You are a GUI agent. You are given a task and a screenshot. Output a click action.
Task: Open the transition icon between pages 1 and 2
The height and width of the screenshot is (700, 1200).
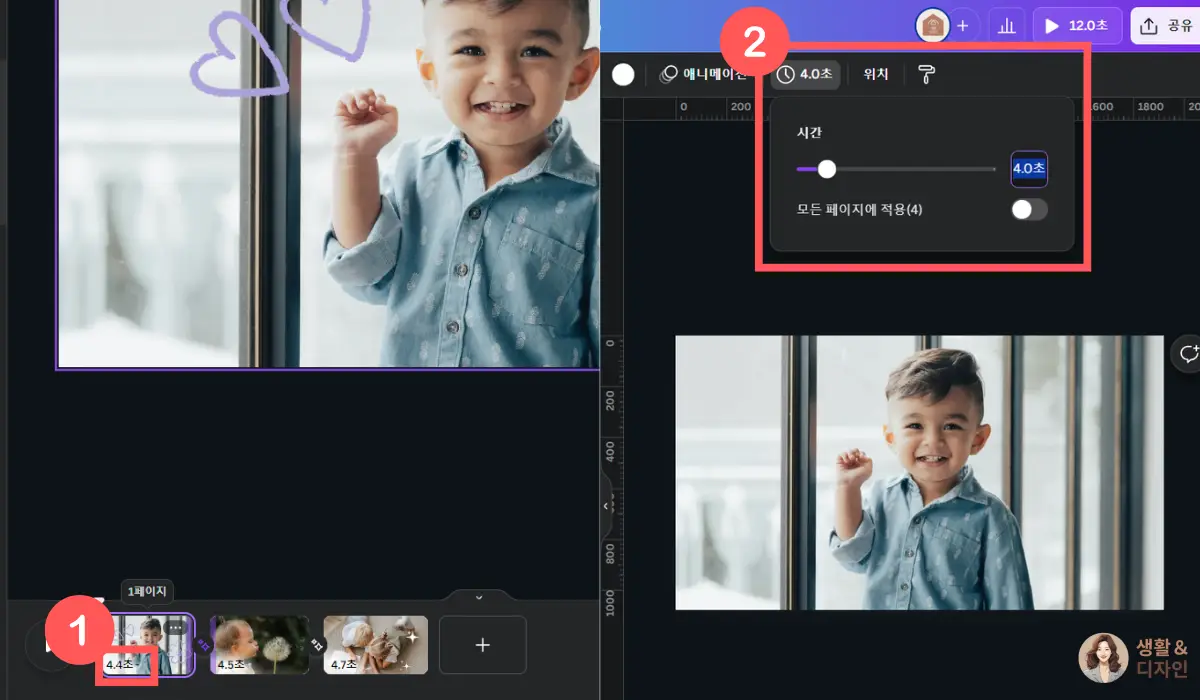coord(203,645)
